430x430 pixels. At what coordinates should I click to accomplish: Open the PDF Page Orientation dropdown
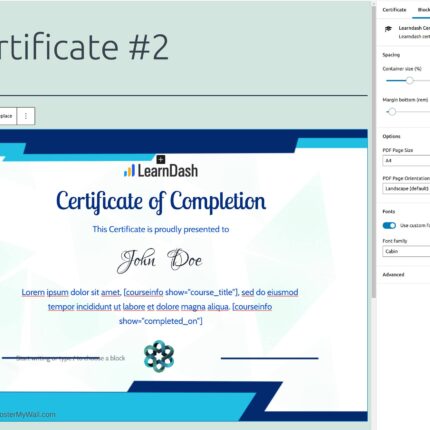406,189
